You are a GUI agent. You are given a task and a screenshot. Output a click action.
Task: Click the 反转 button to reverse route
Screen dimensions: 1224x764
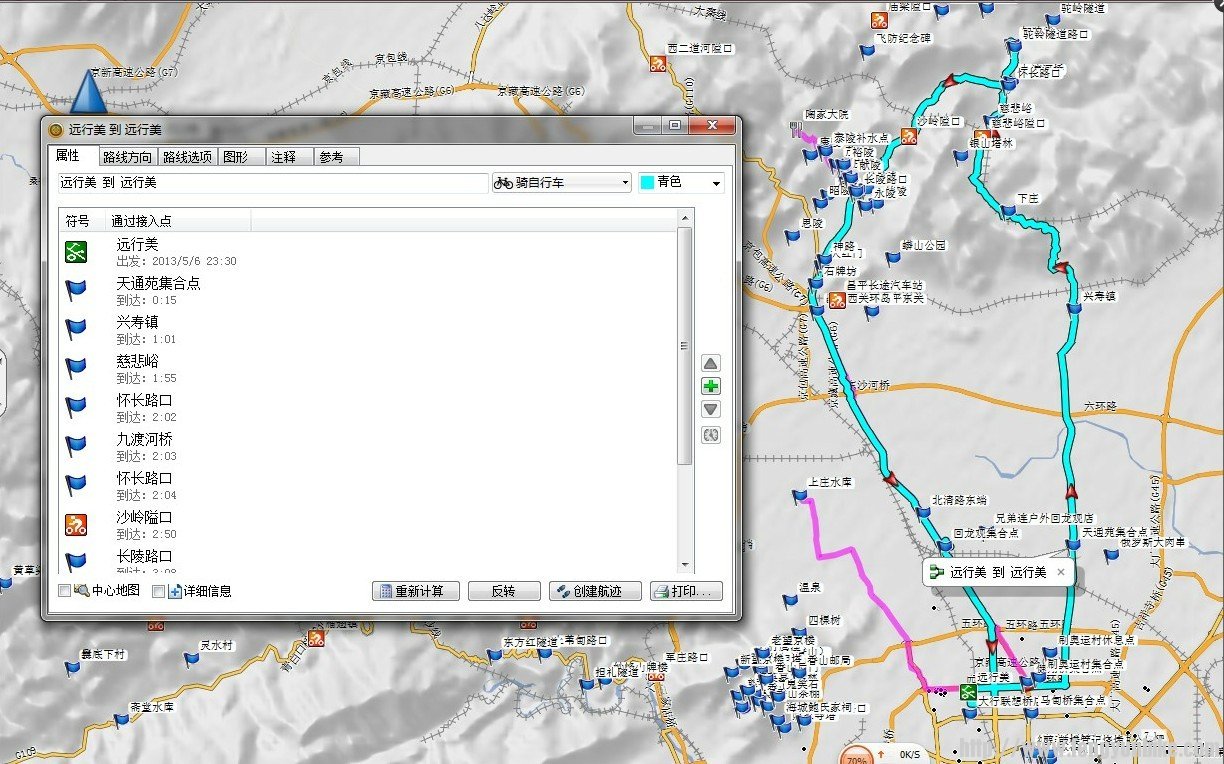(x=504, y=590)
